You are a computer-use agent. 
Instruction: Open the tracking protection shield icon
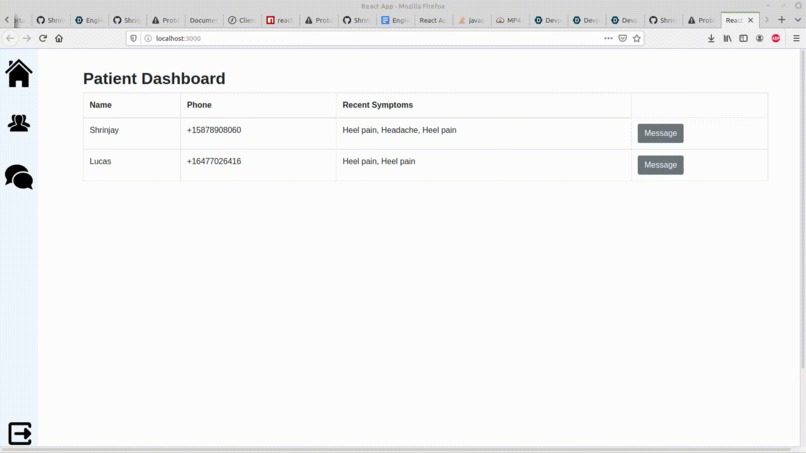coord(133,38)
